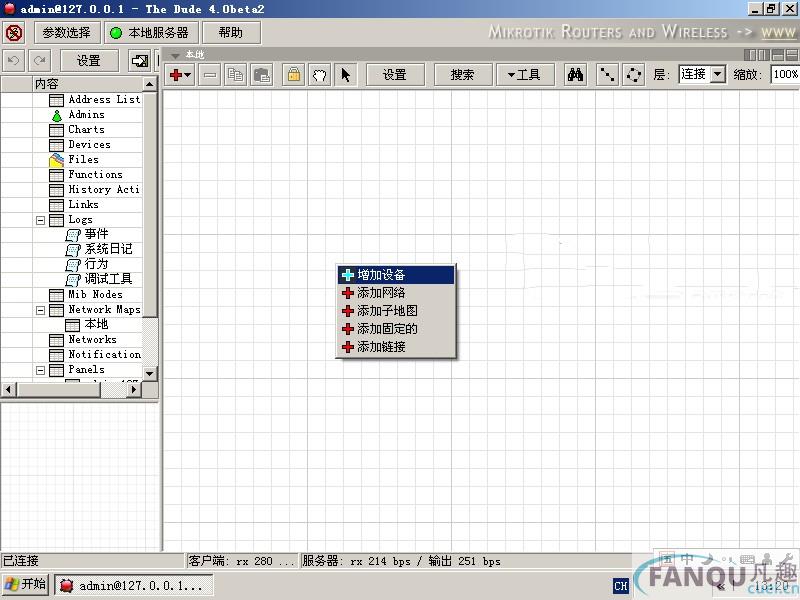
Task: Select the hand drag tool
Action: point(319,75)
